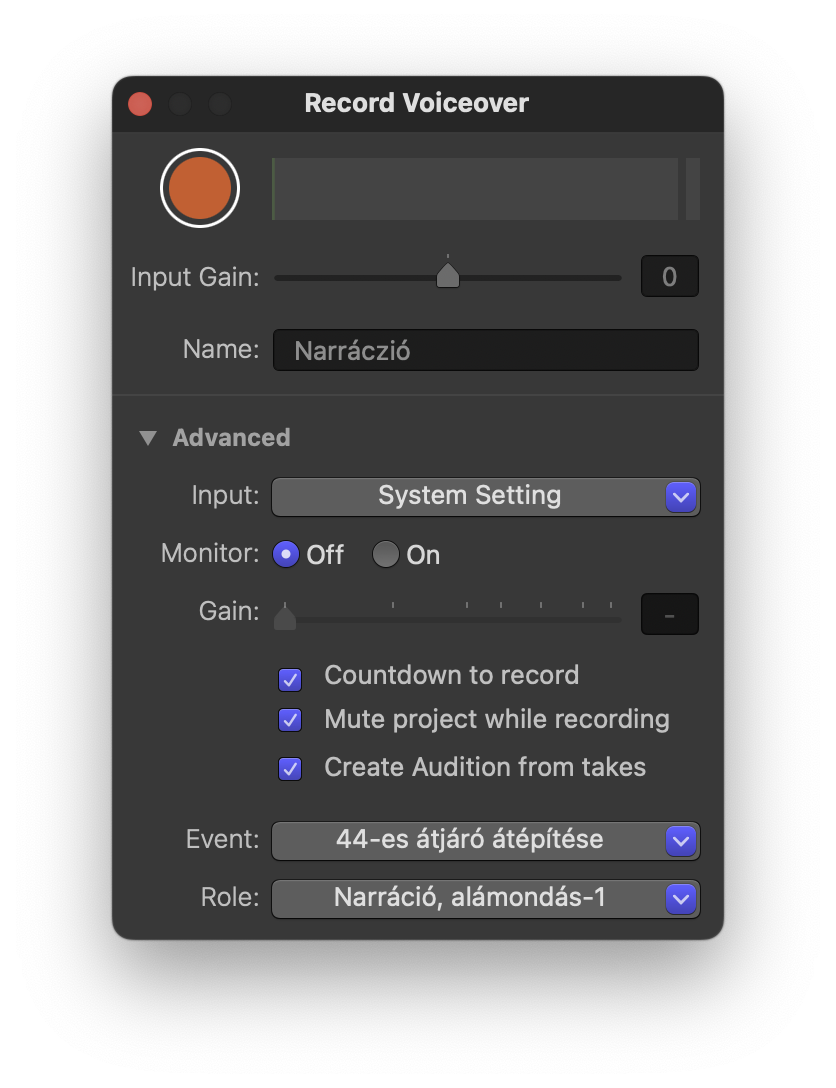Click the Input Gain value field
The height and width of the screenshot is (1088, 836).
point(669,276)
